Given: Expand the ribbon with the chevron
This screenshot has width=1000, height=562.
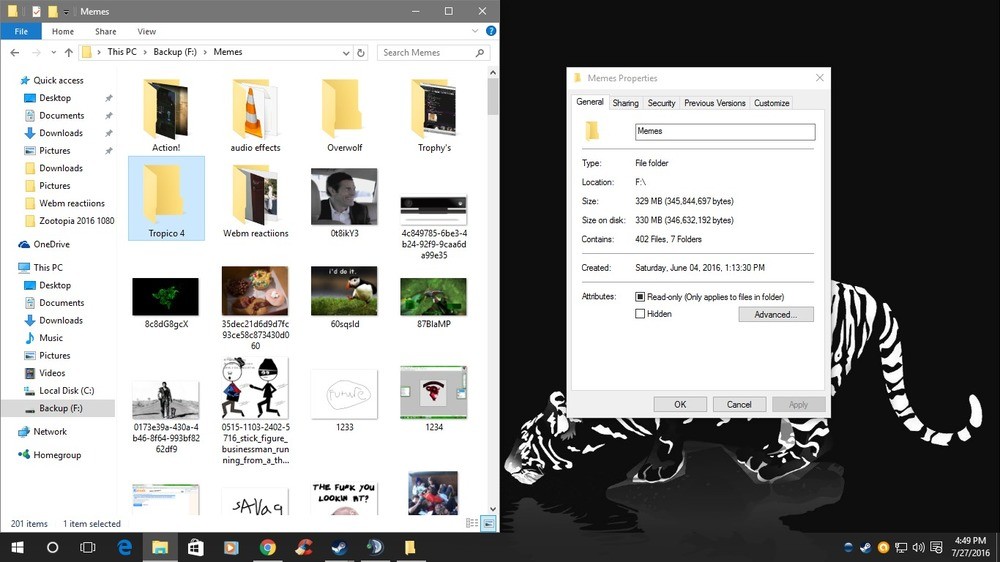Looking at the screenshot, I should click(x=474, y=31).
